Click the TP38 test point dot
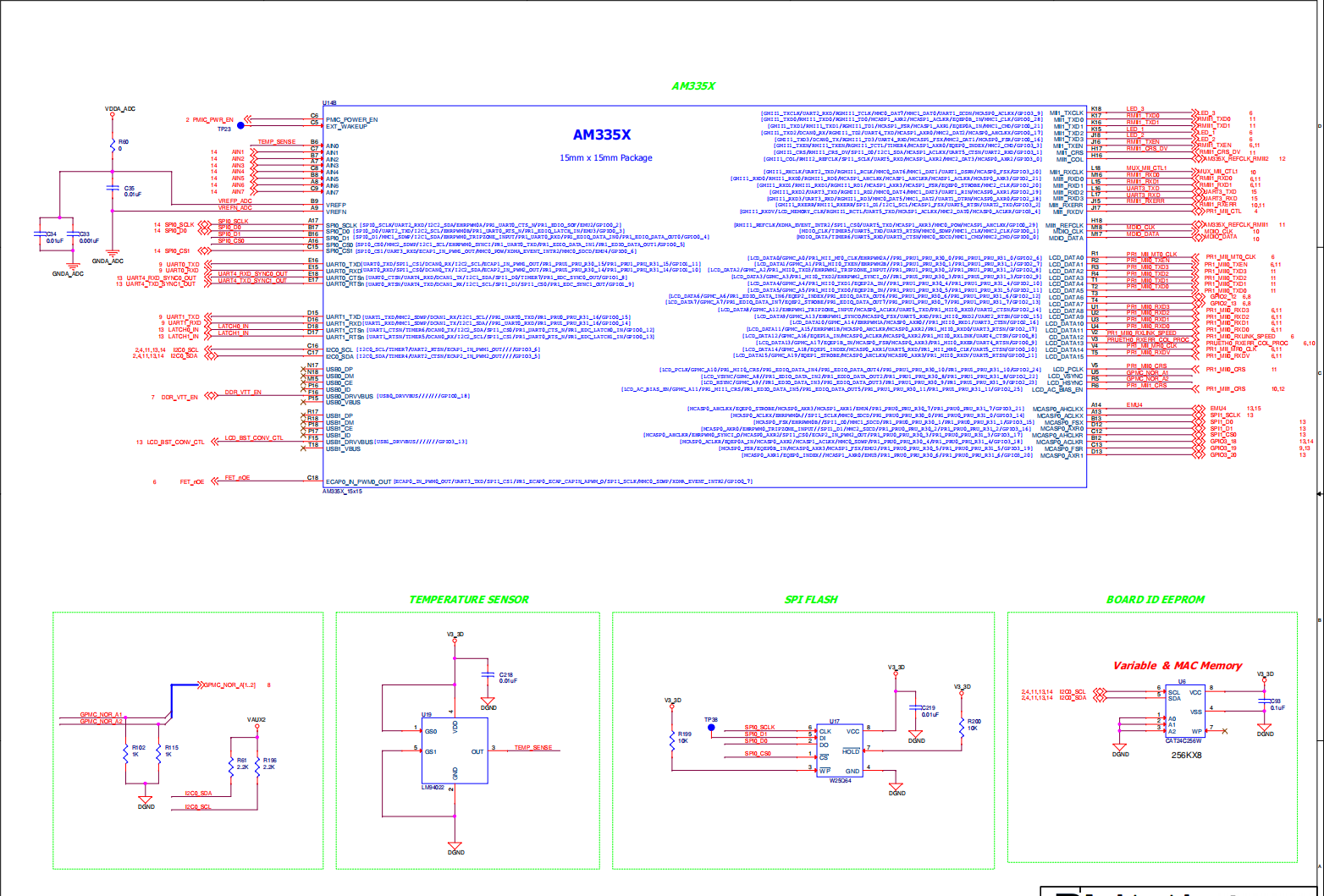The image size is (1324, 896). click(x=712, y=728)
